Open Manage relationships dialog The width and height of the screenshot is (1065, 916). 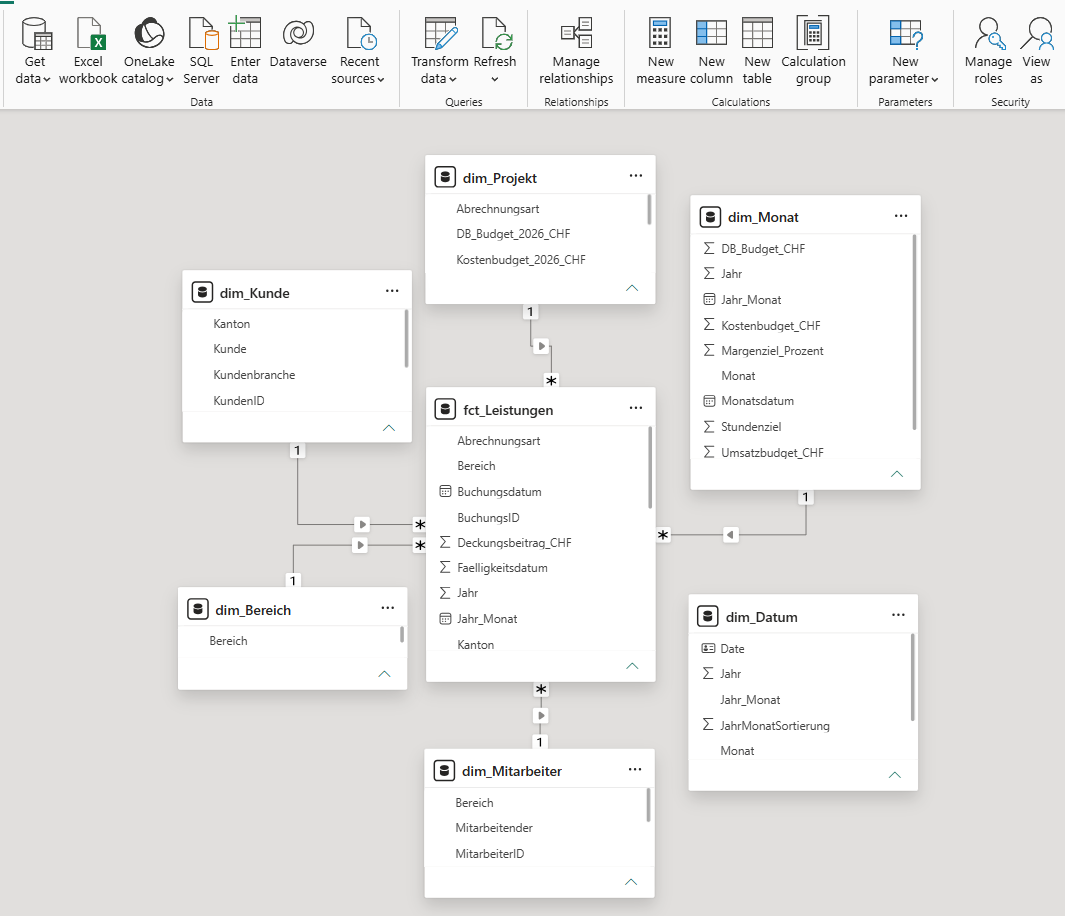point(576,52)
